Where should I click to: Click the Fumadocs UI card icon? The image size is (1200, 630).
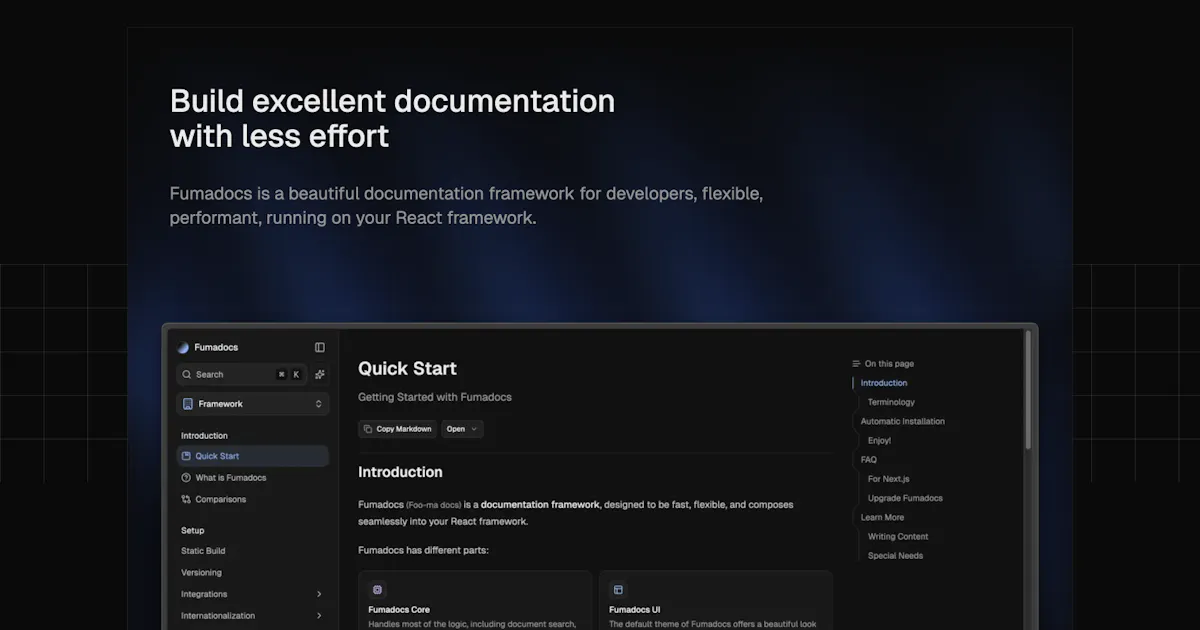[x=618, y=590]
